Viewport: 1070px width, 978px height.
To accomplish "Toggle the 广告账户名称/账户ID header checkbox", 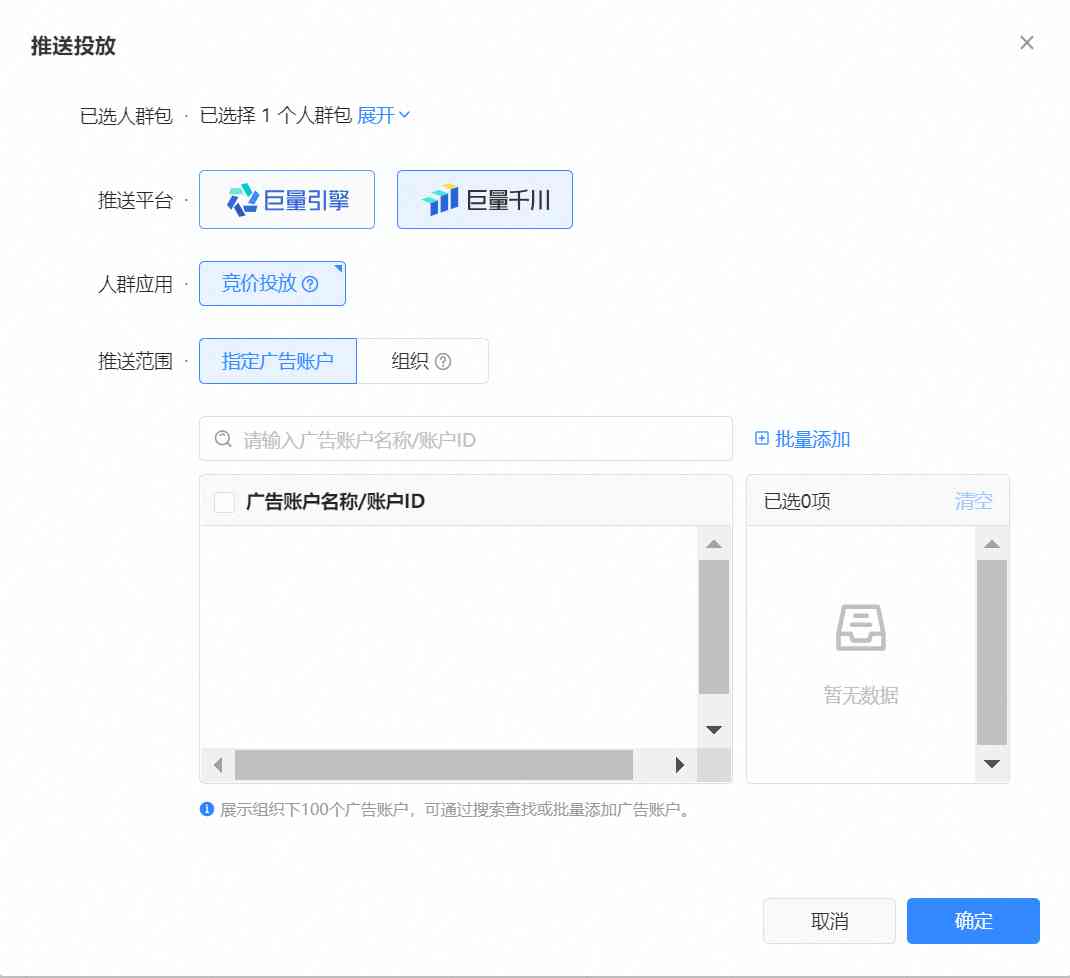I will pos(224,502).
